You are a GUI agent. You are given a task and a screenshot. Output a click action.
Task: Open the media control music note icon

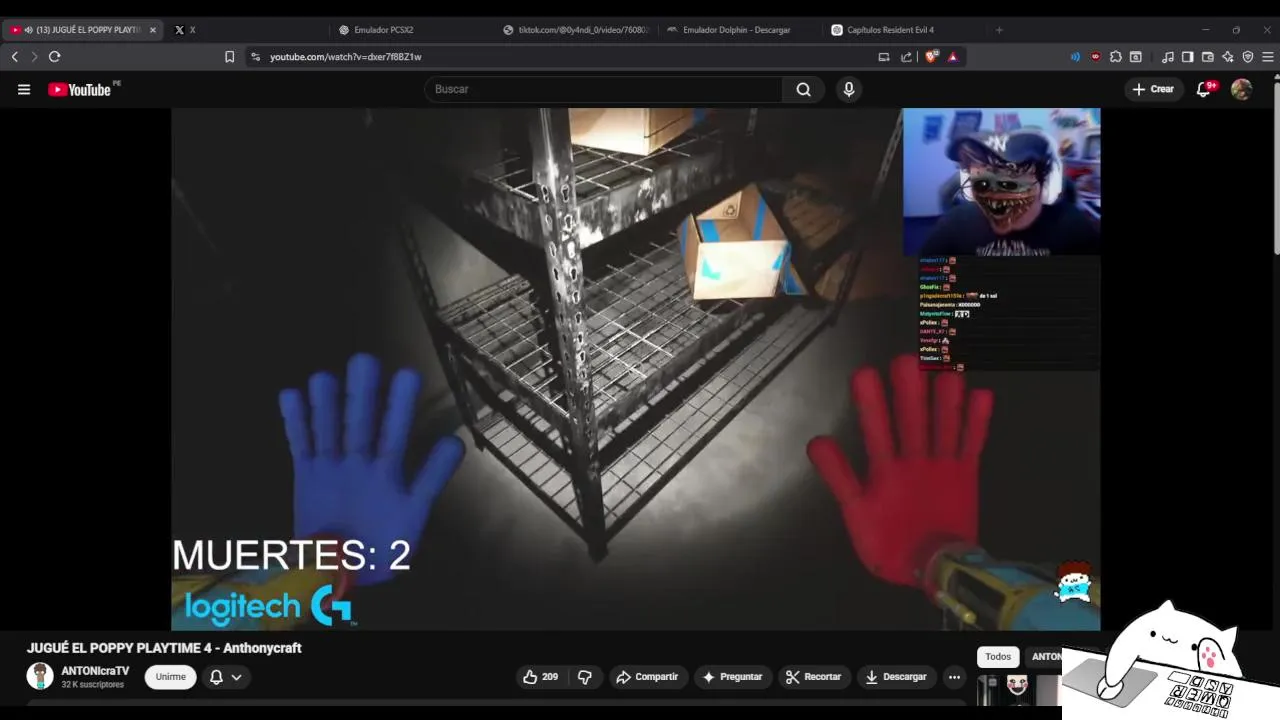point(1168,57)
